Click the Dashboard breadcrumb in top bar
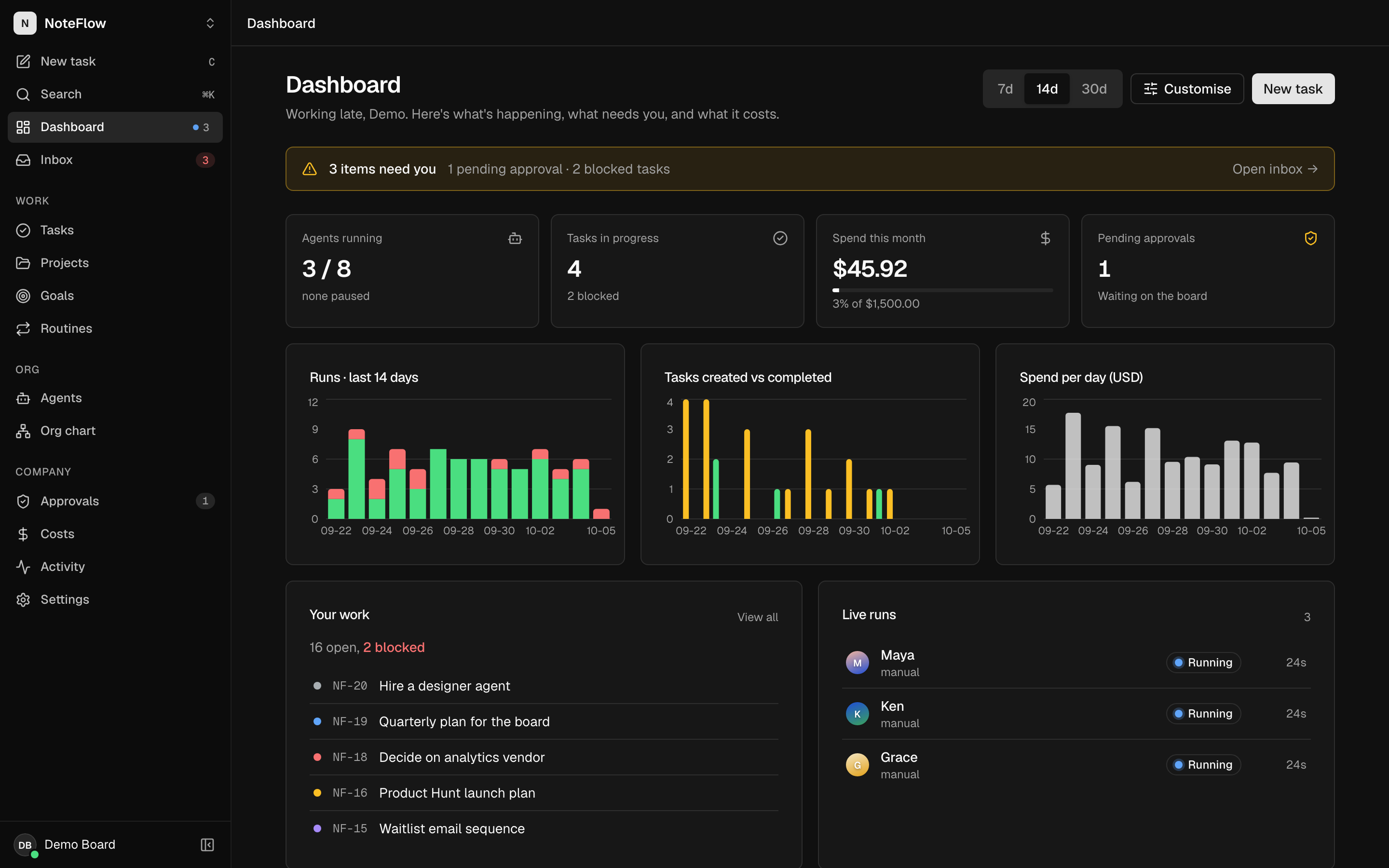This screenshot has width=1389, height=868. [x=281, y=23]
